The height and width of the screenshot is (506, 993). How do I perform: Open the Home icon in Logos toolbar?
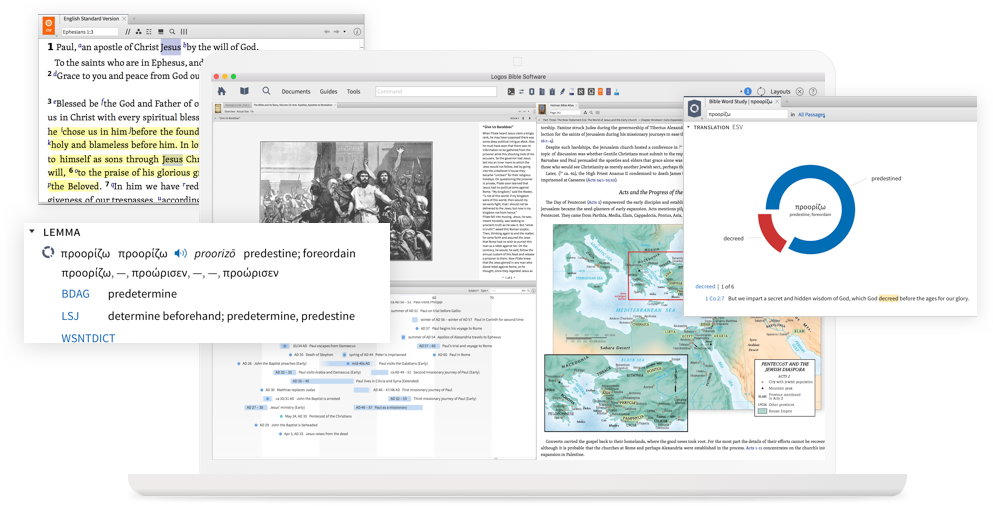pos(222,91)
